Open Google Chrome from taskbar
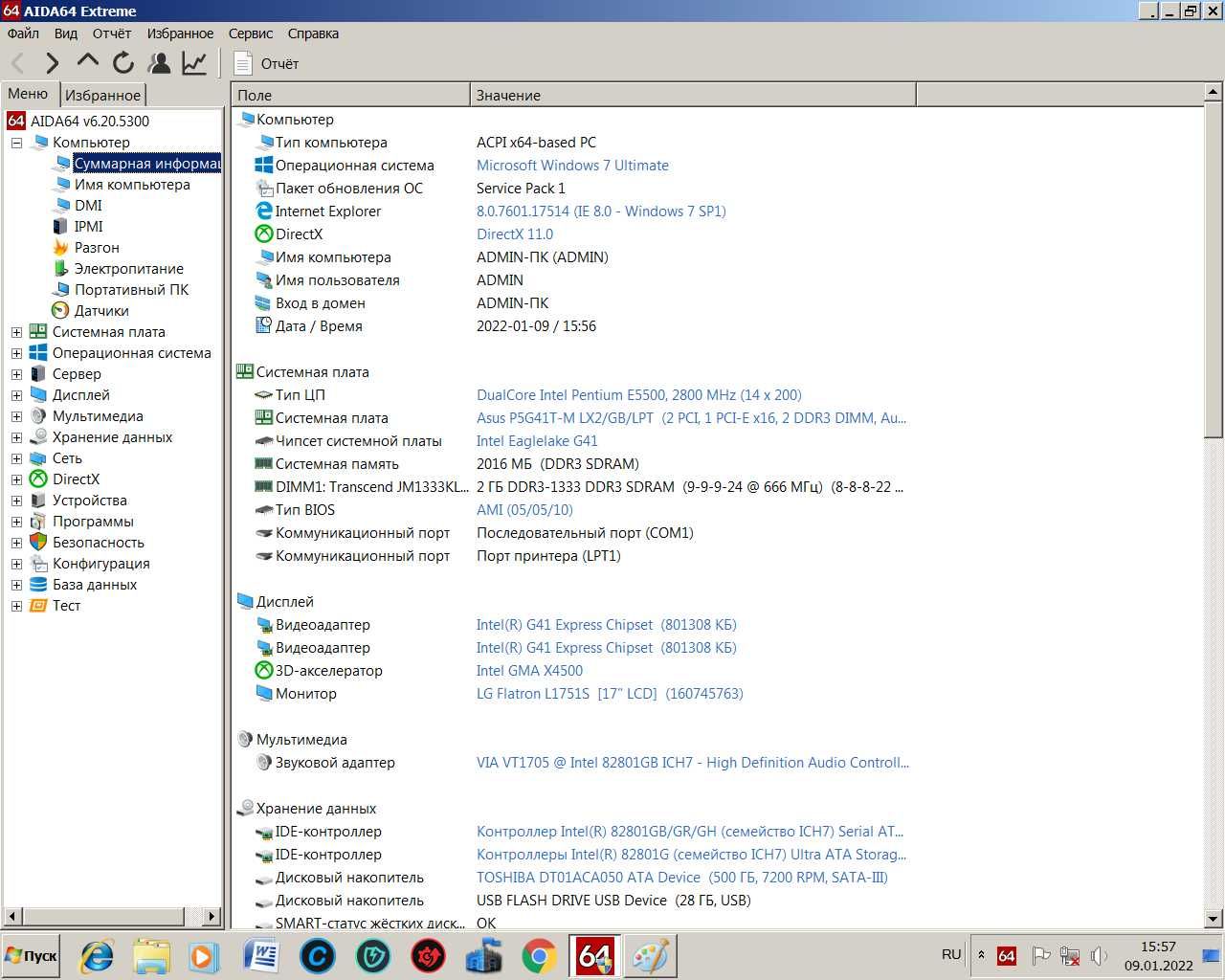The image size is (1225, 980). point(539,956)
